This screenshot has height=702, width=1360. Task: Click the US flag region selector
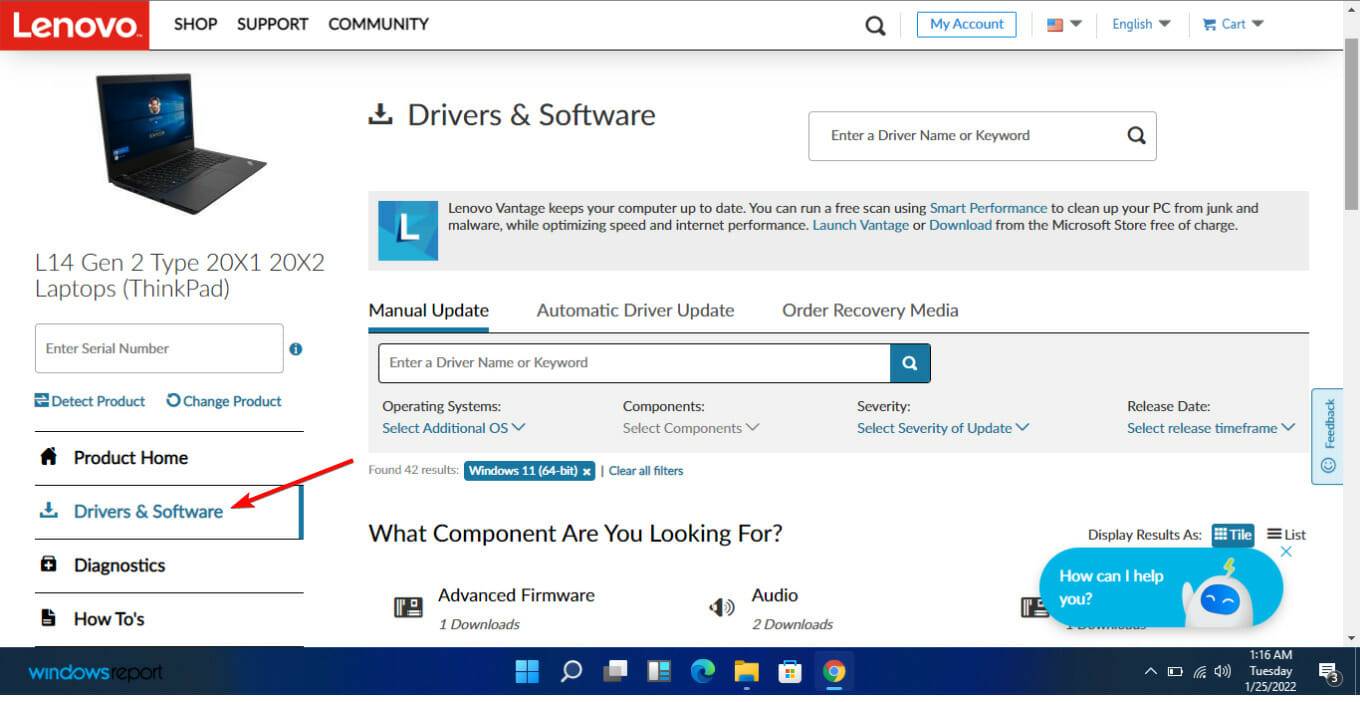[x=1064, y=24]
